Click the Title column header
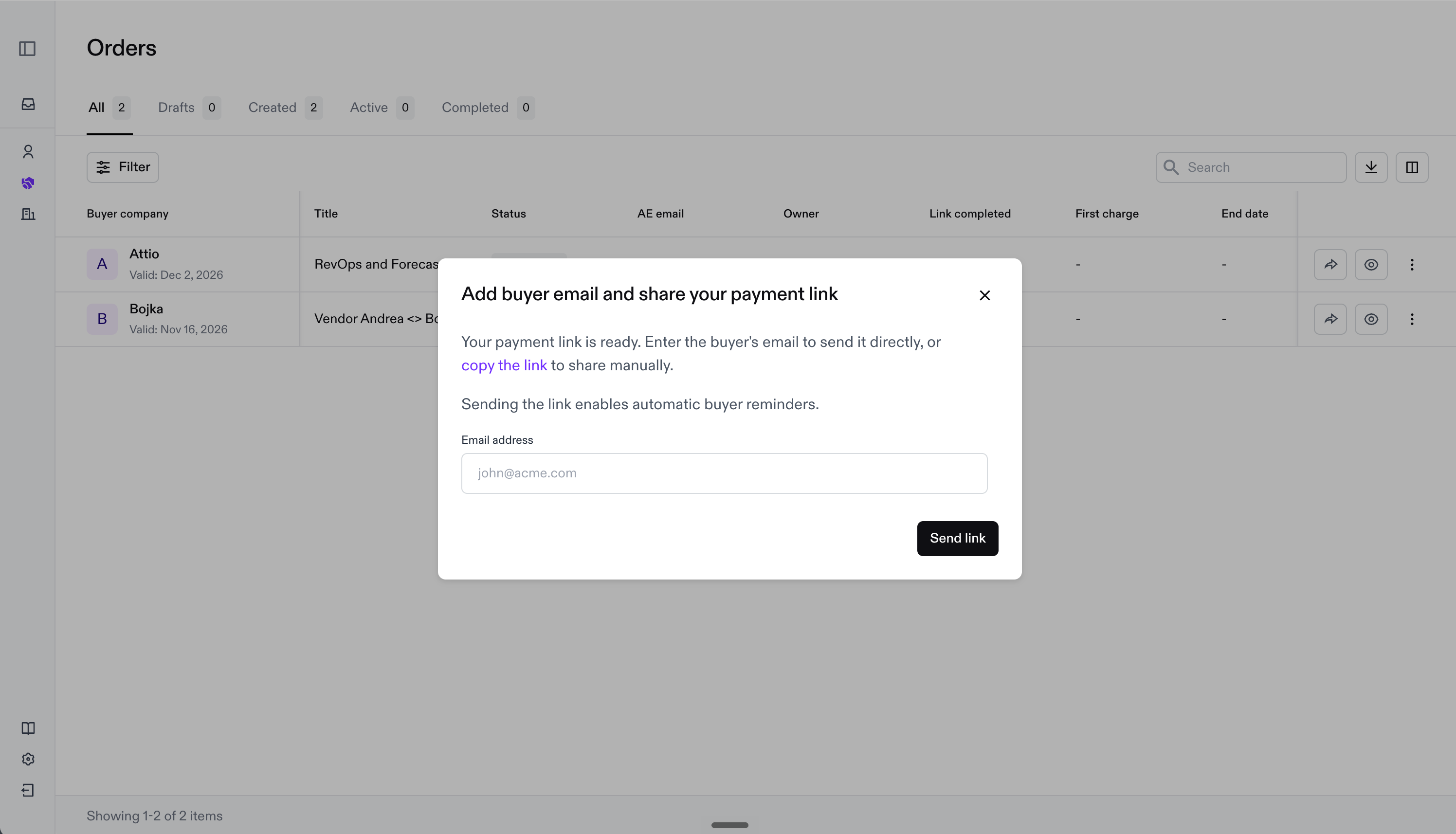Image resolution: width=1456 pixels, height=834 pixels. click(326, 214)
